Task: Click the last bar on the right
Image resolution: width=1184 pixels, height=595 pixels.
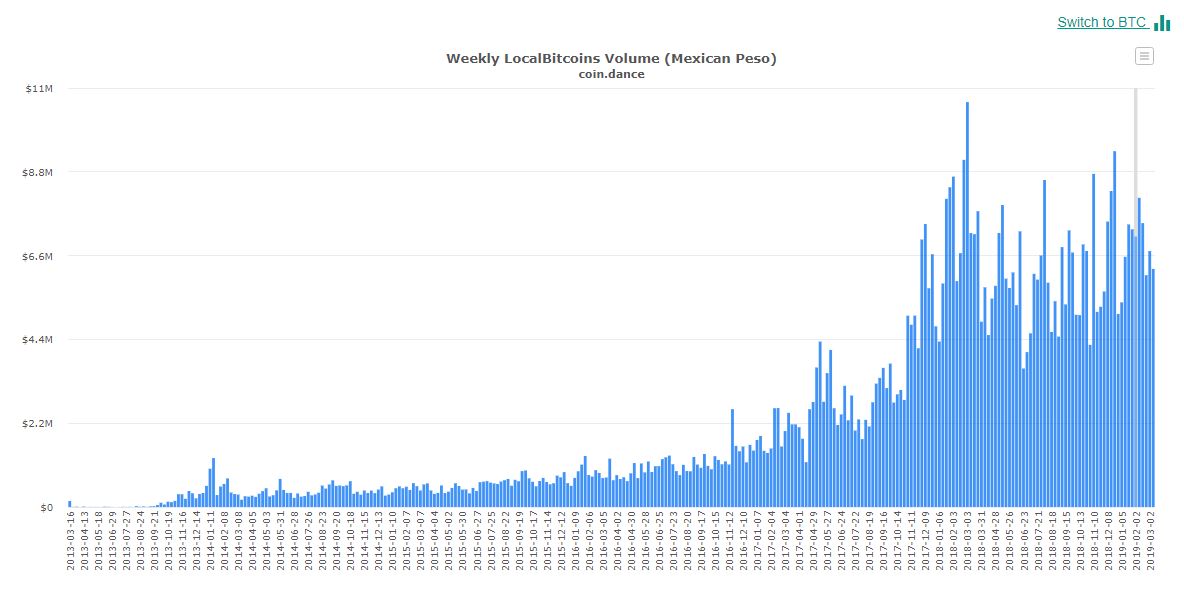Action: (1153, 388)
